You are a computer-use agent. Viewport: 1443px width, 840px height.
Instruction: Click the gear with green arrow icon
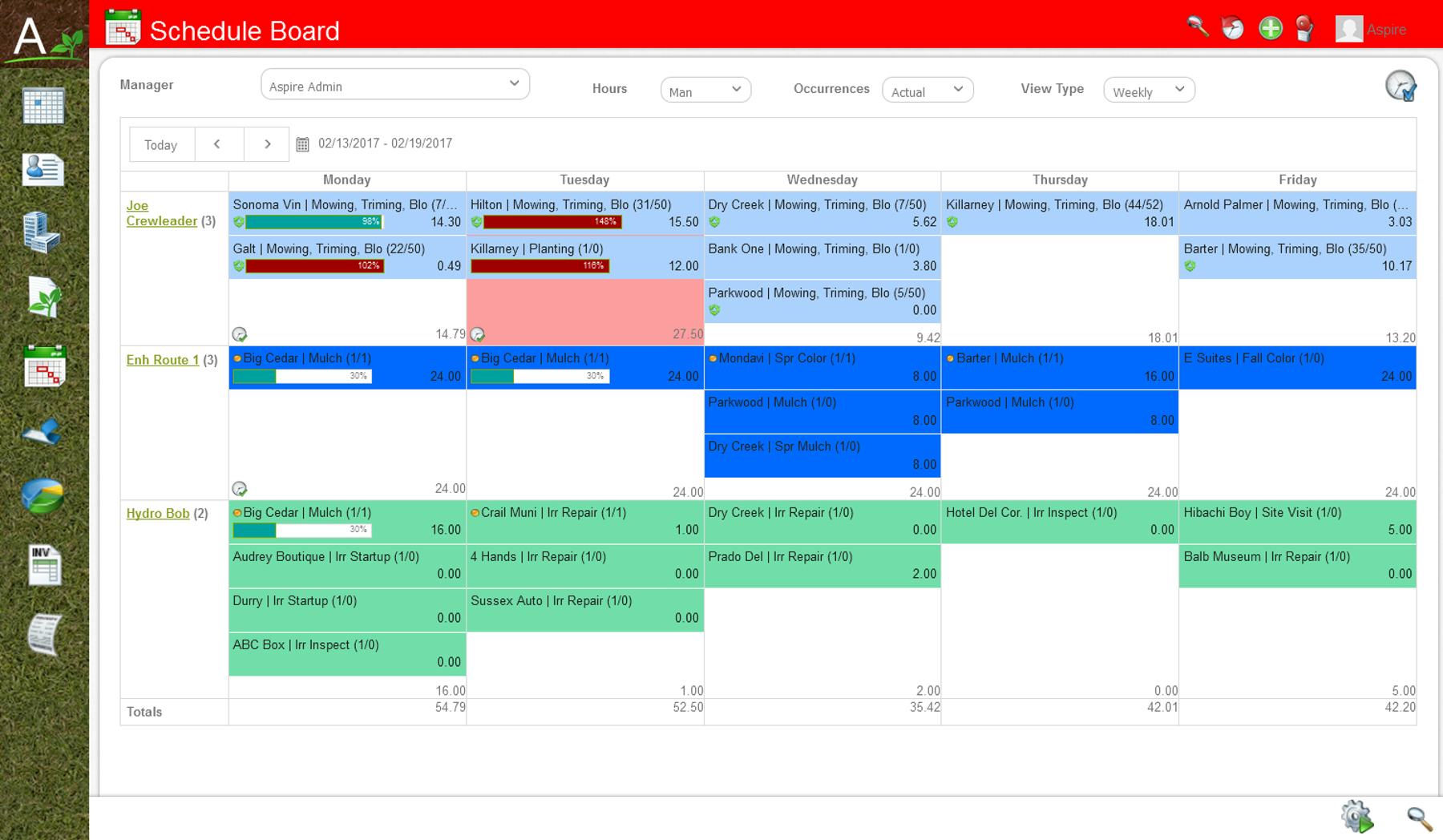pos(1357,817)
